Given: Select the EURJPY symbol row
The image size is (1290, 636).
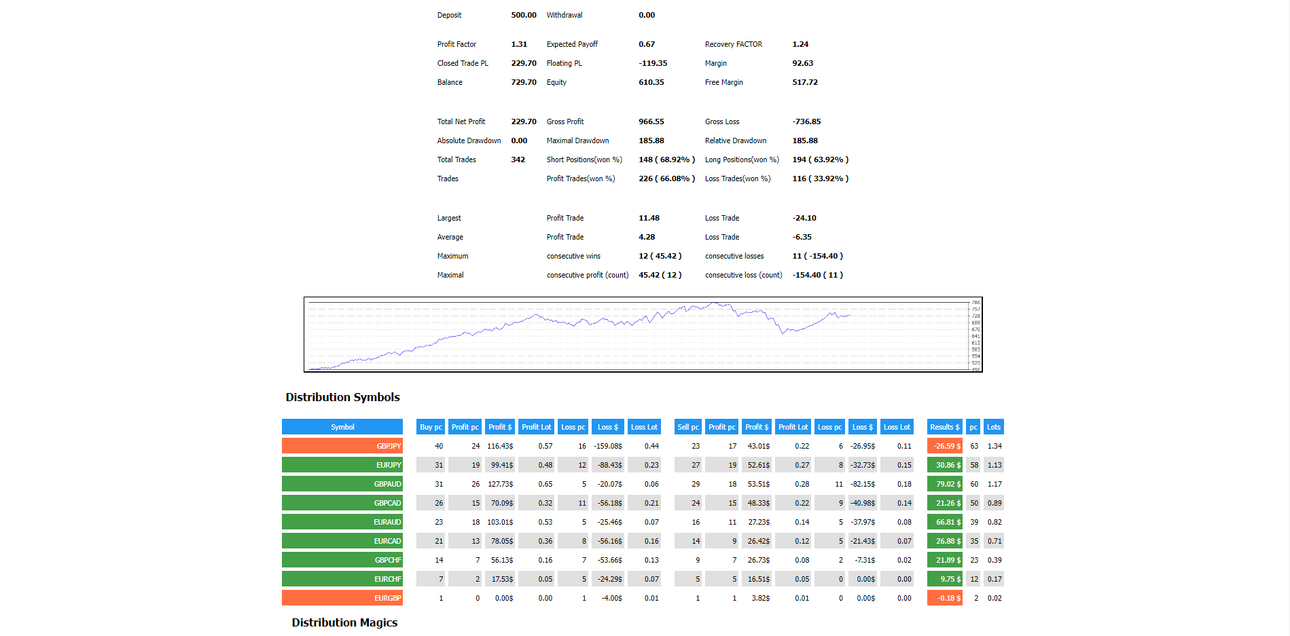Looking at the screenshot, I should pos(342,465).
